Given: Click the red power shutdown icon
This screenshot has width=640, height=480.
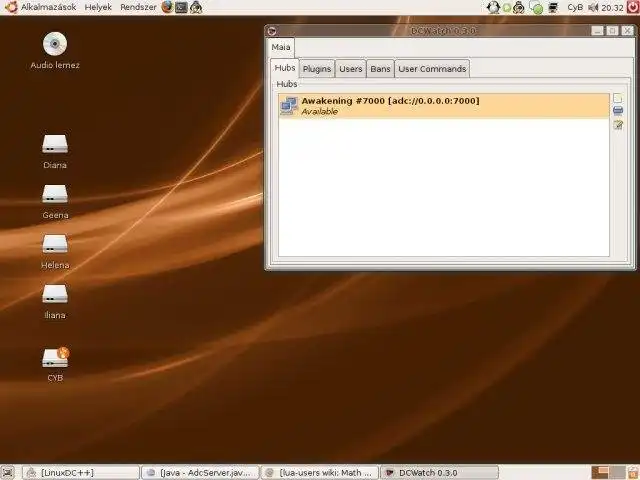Looking at the screenshot, I should click(633, 7).
